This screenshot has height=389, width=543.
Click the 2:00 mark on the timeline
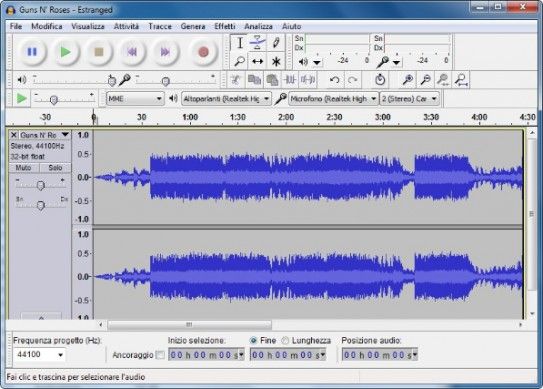(x=286, y=117)
